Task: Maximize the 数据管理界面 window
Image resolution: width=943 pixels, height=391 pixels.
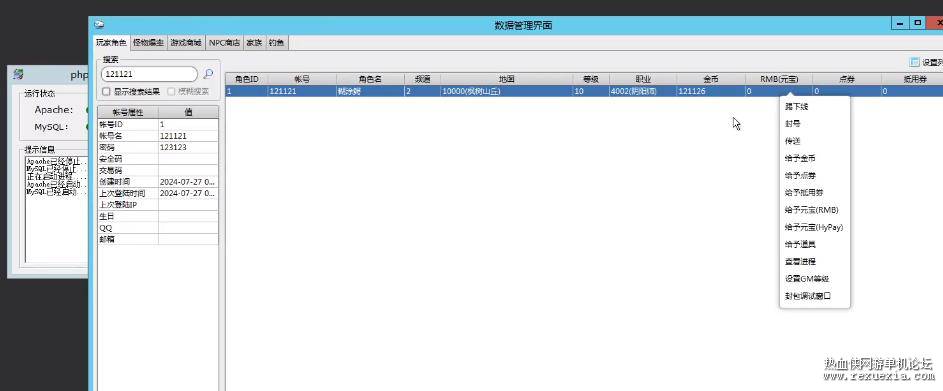Action: 917,23
